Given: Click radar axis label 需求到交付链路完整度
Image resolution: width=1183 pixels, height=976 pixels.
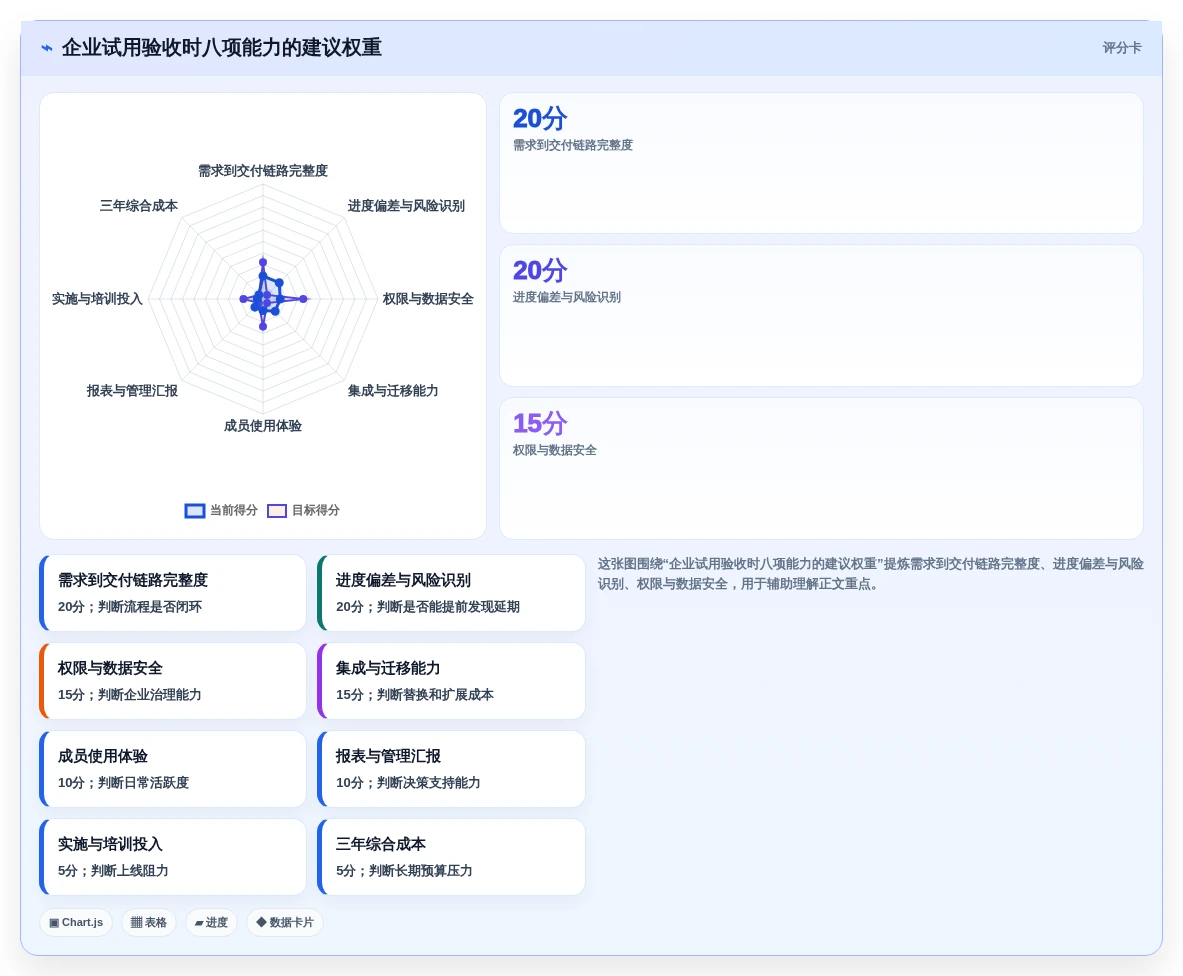Looking at the screenshot, I should point(263,171).
